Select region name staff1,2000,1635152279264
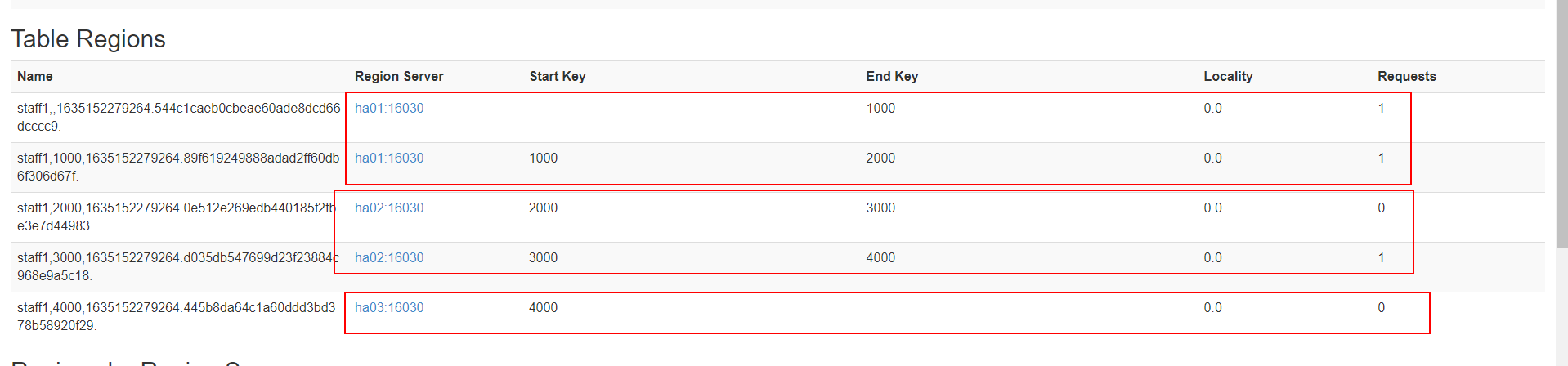 pyautogui.click(x=177, y=216)
